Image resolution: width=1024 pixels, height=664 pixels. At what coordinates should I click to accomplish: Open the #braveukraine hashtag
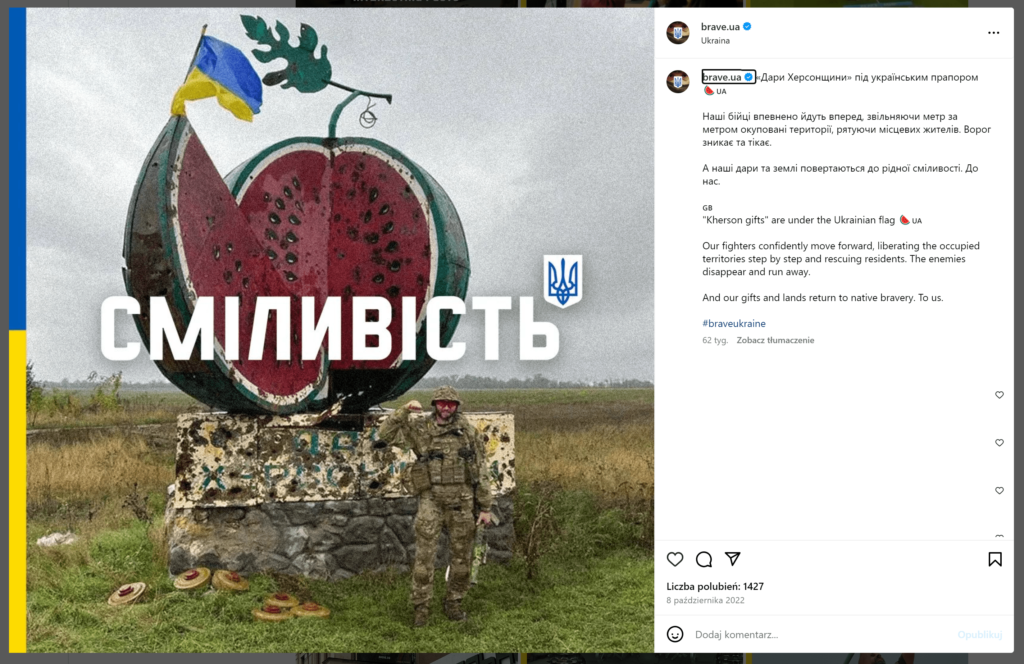tap(733, 323)
